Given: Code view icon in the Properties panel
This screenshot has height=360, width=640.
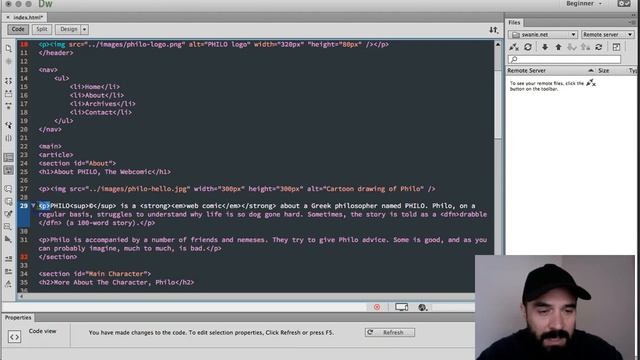Looking at the screenshot, I should click(x=14, y=337).
